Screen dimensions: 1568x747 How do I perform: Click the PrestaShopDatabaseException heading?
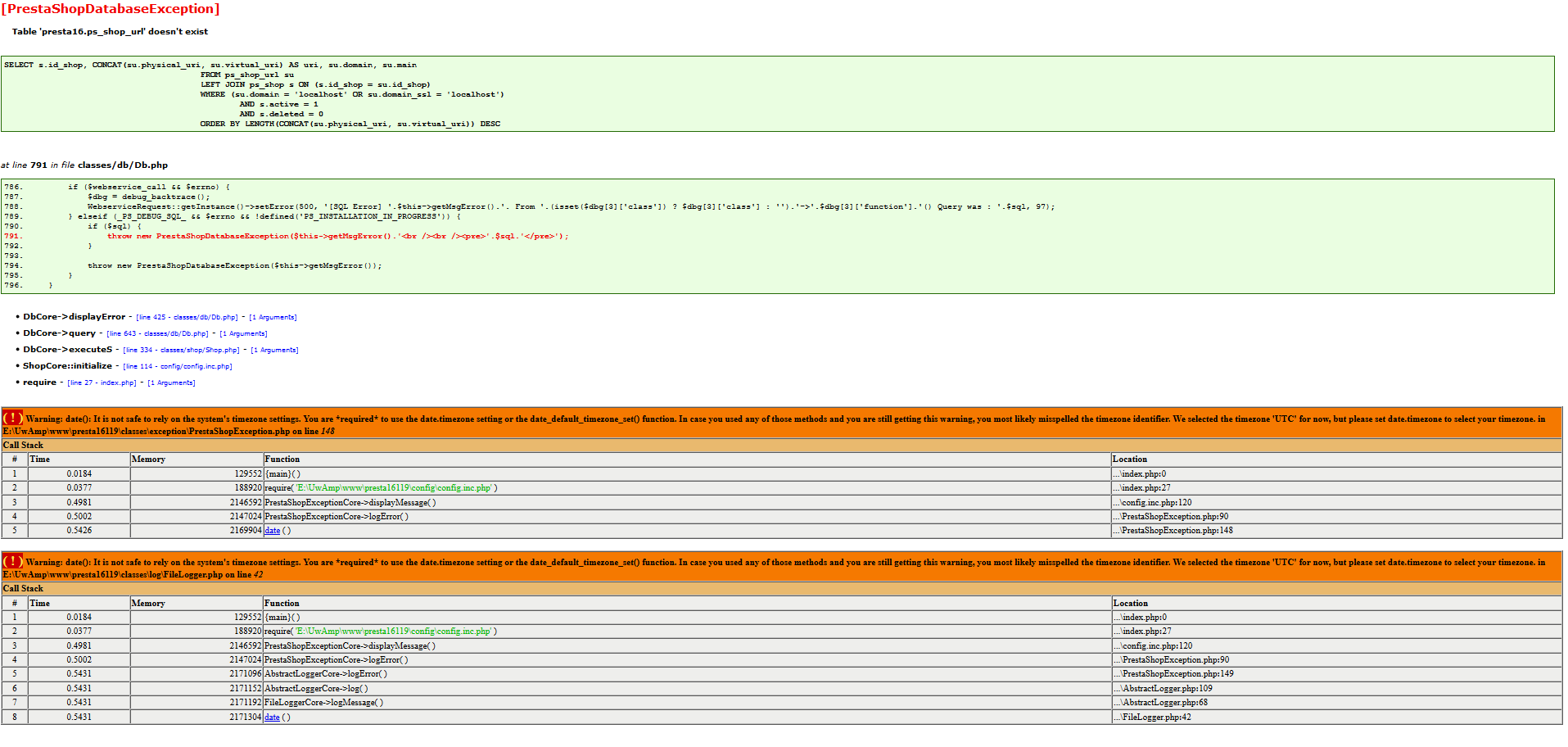click(111, 9)
